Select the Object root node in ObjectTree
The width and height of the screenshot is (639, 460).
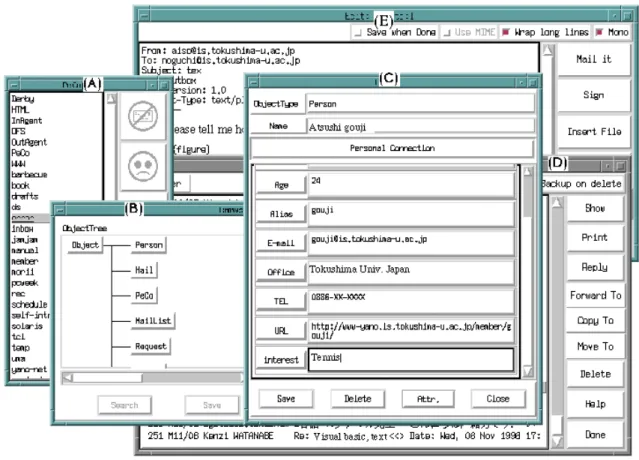click(85, 245)
